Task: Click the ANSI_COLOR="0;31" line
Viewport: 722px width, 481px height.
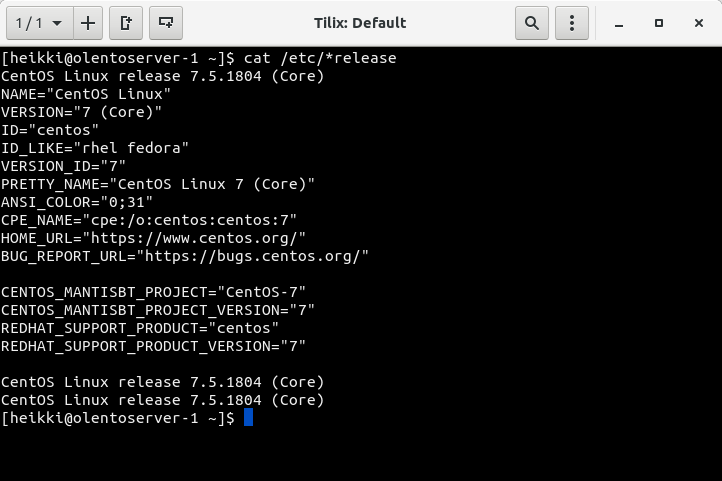Action: click(77, 202)
